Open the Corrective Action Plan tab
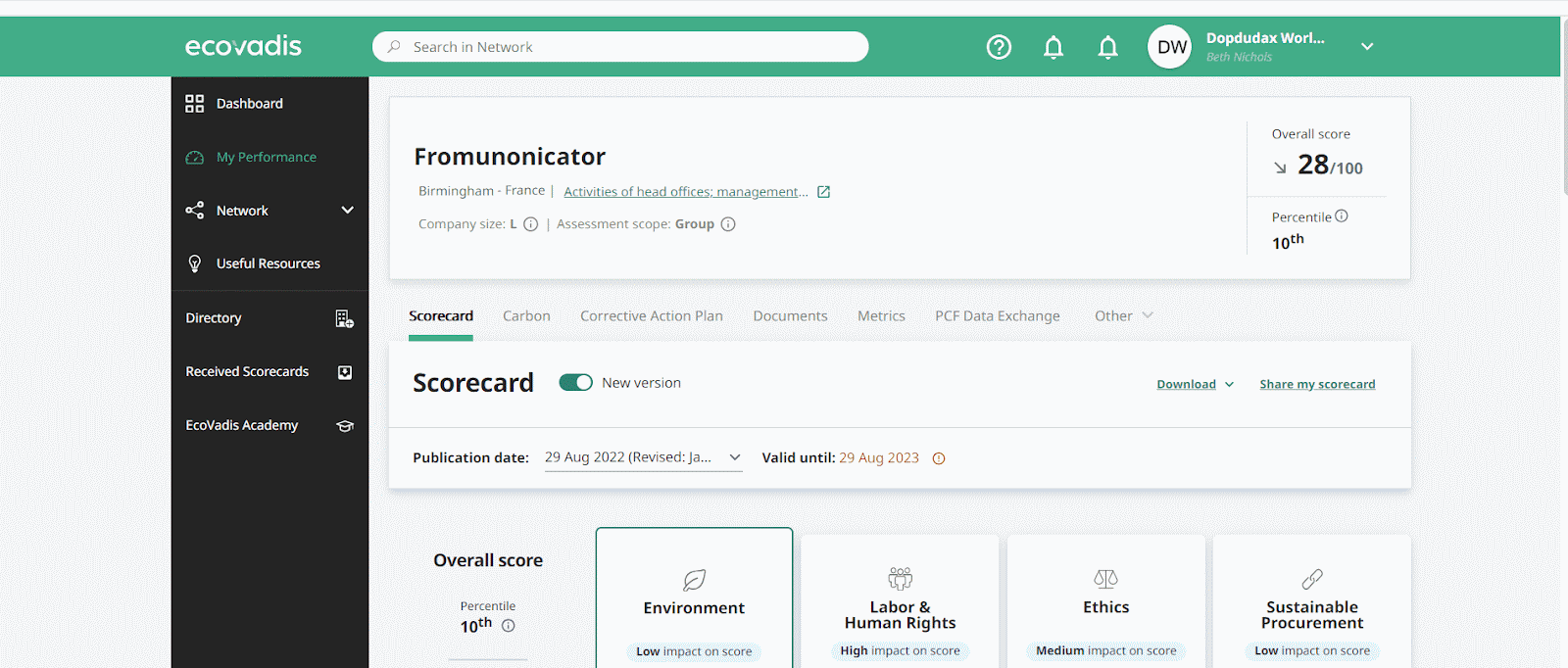Screen dimensions: 1568x668 652,316
